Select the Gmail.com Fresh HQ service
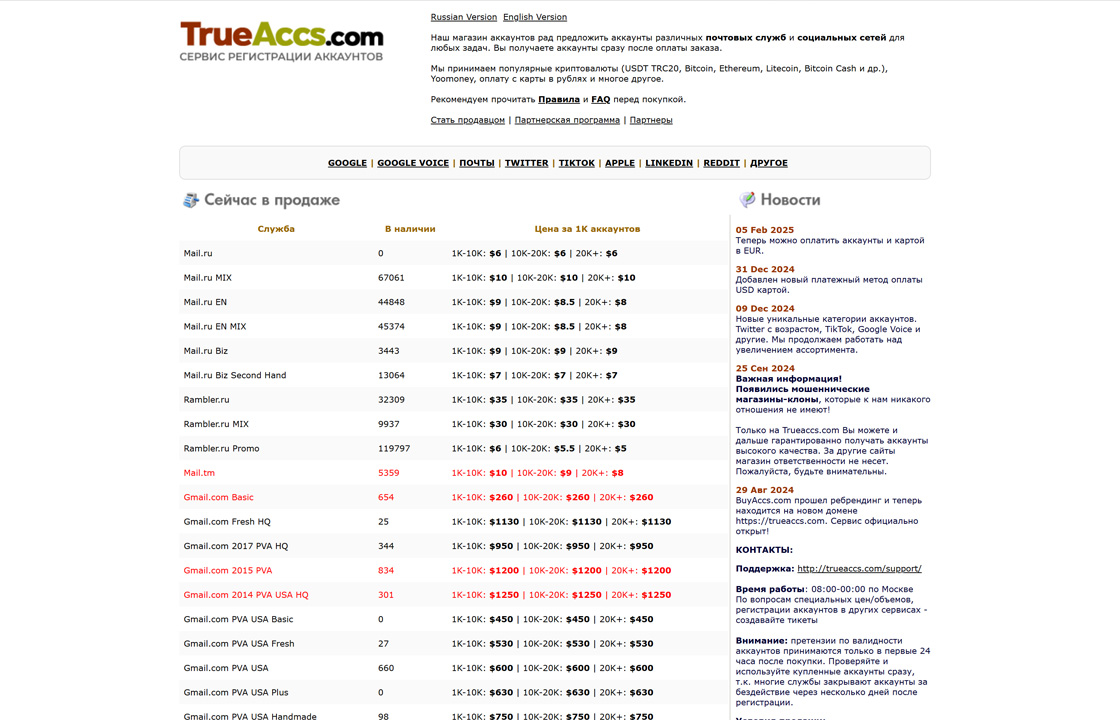The width and height of the screenshot is (1120, 720). (227, 521)
